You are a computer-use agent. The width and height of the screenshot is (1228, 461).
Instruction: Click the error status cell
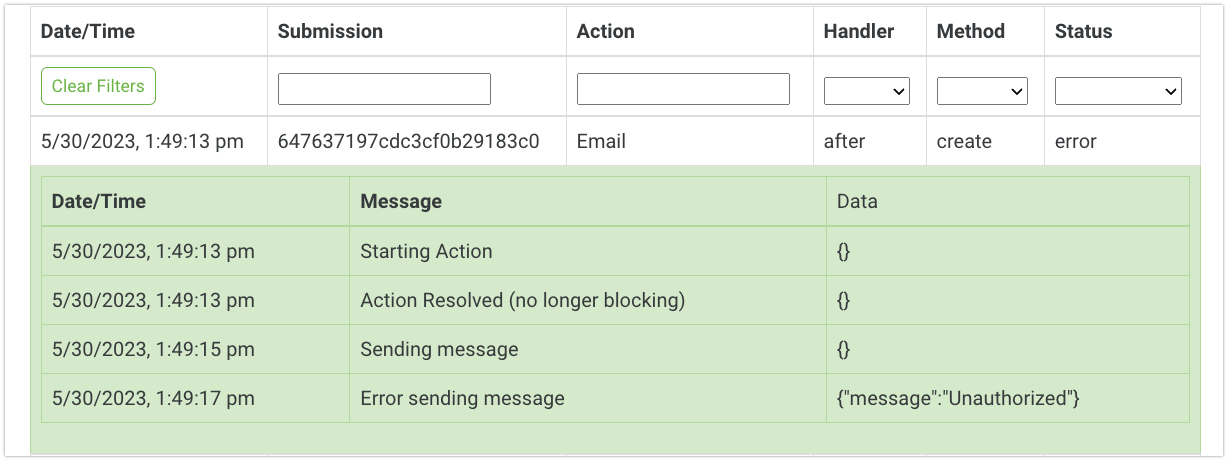(1122, 141)
